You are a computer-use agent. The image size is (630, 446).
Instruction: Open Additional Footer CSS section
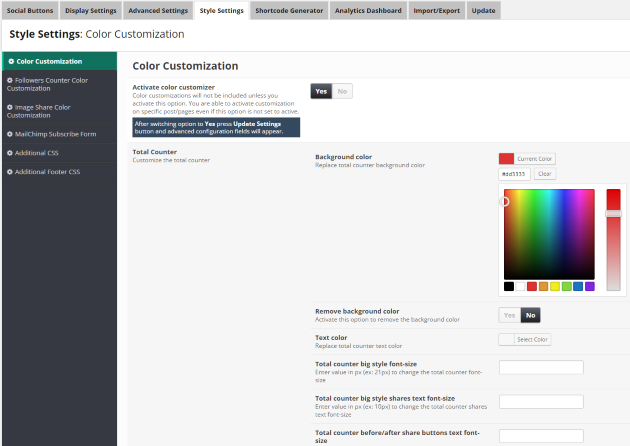pos(59,172)
